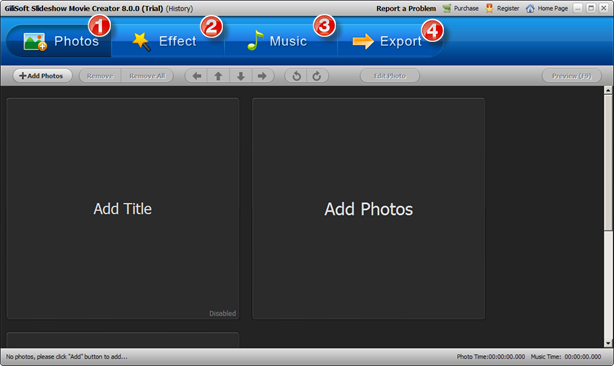Click the vertical scrollbar thumb
Viewport: 614px width, 366px height.
click(x=608, y=162)
